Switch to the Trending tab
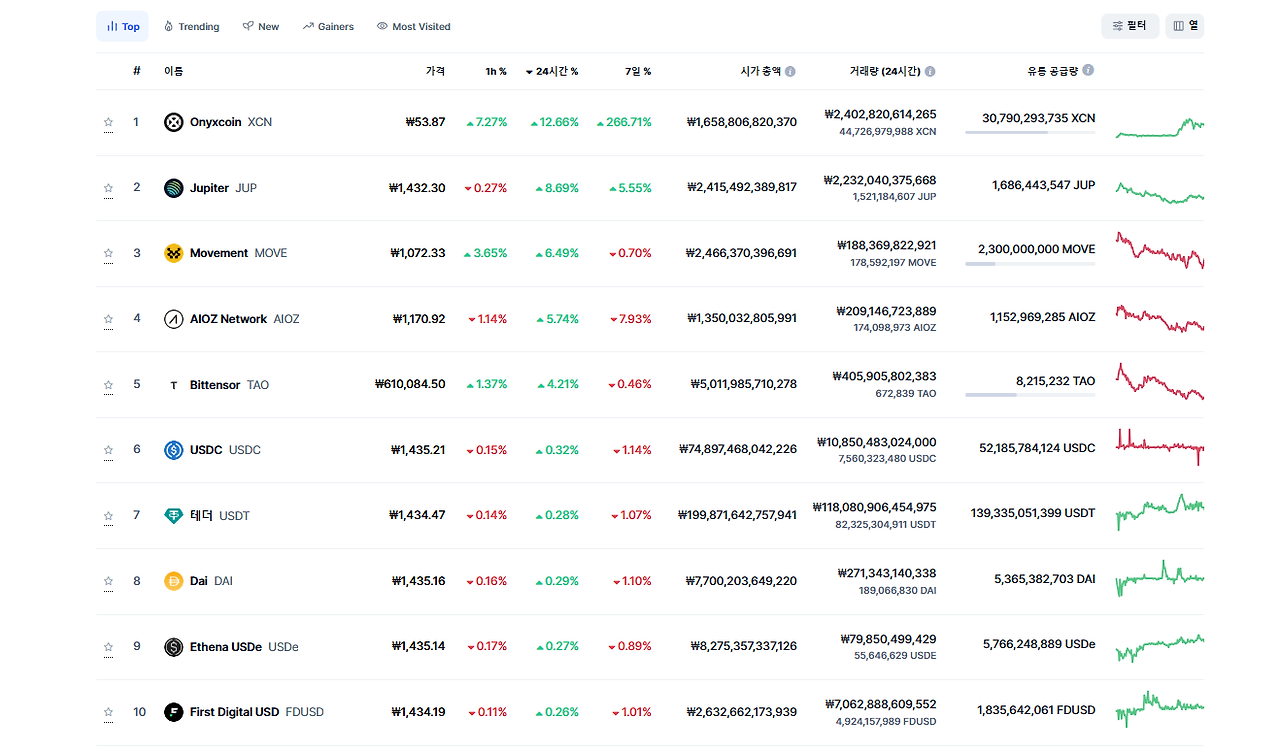Screen dimensions: 1280x751 191,27
